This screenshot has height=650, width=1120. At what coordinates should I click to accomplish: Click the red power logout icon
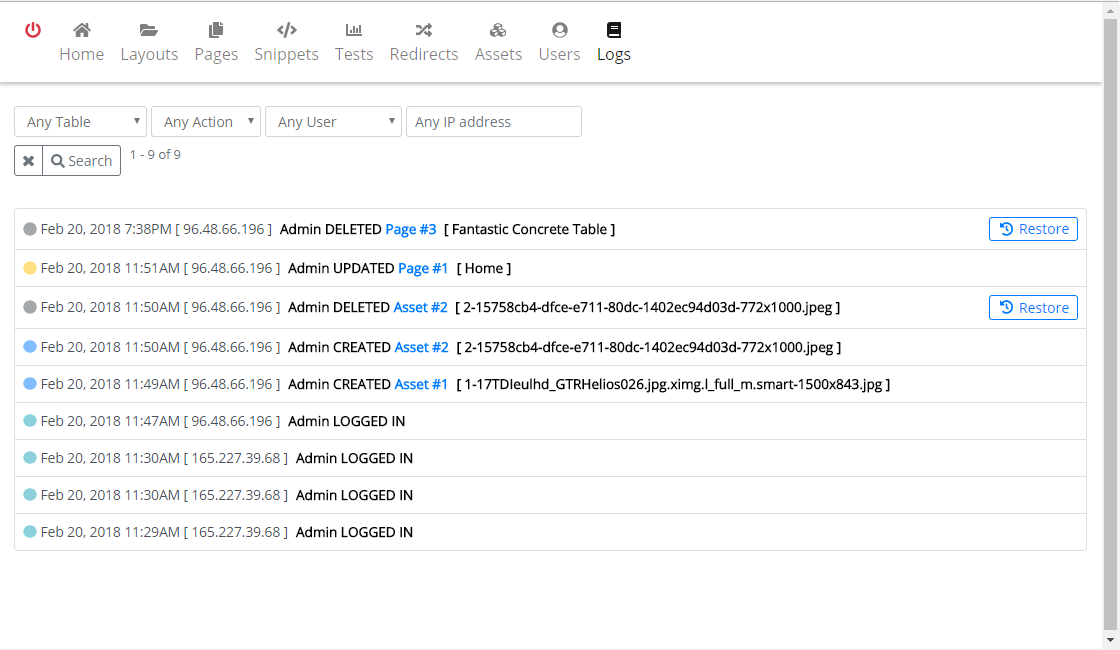33,30
